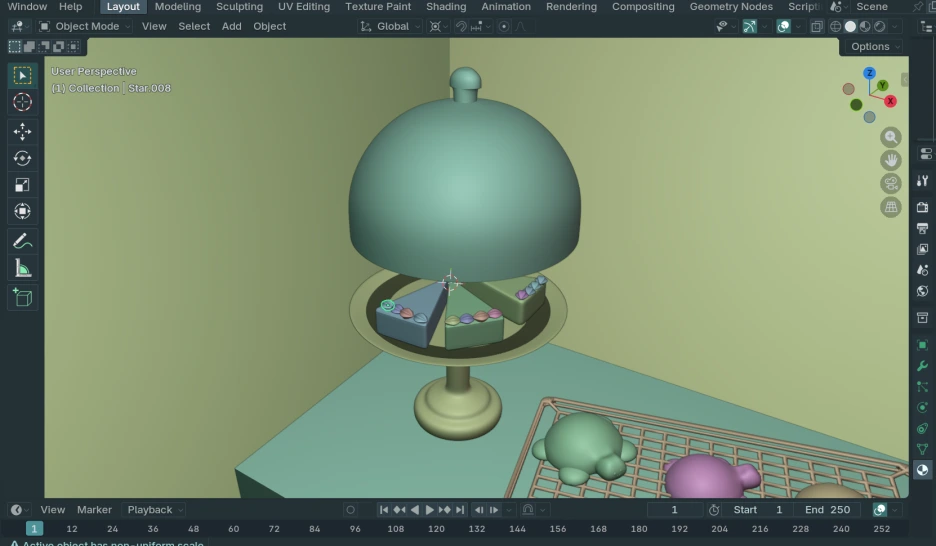The height and width of the screenshot is (546, 936).
Task: Switch to Rendered viewport shading
Action: point(879,26)
